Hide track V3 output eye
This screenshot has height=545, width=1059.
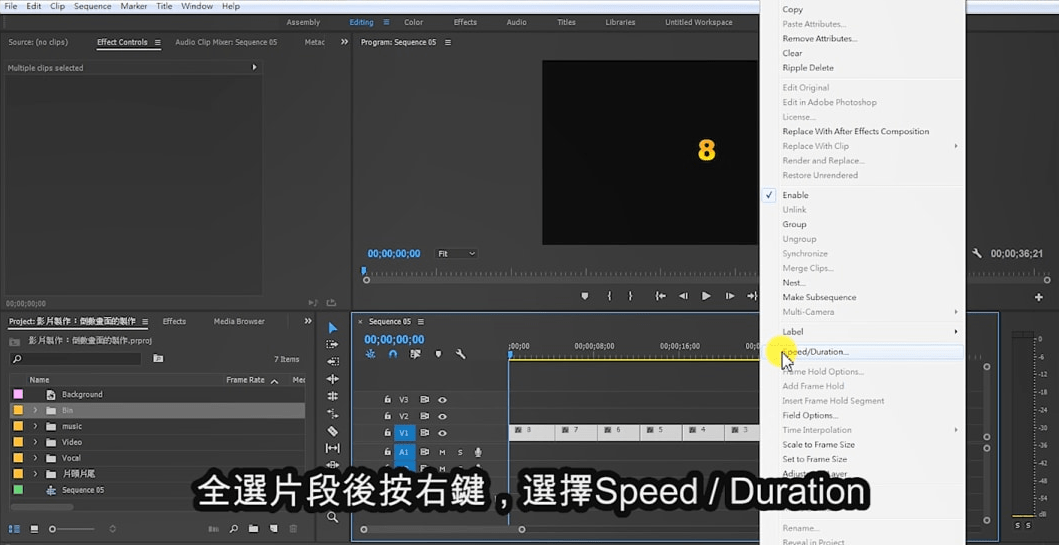click(442, 400)
